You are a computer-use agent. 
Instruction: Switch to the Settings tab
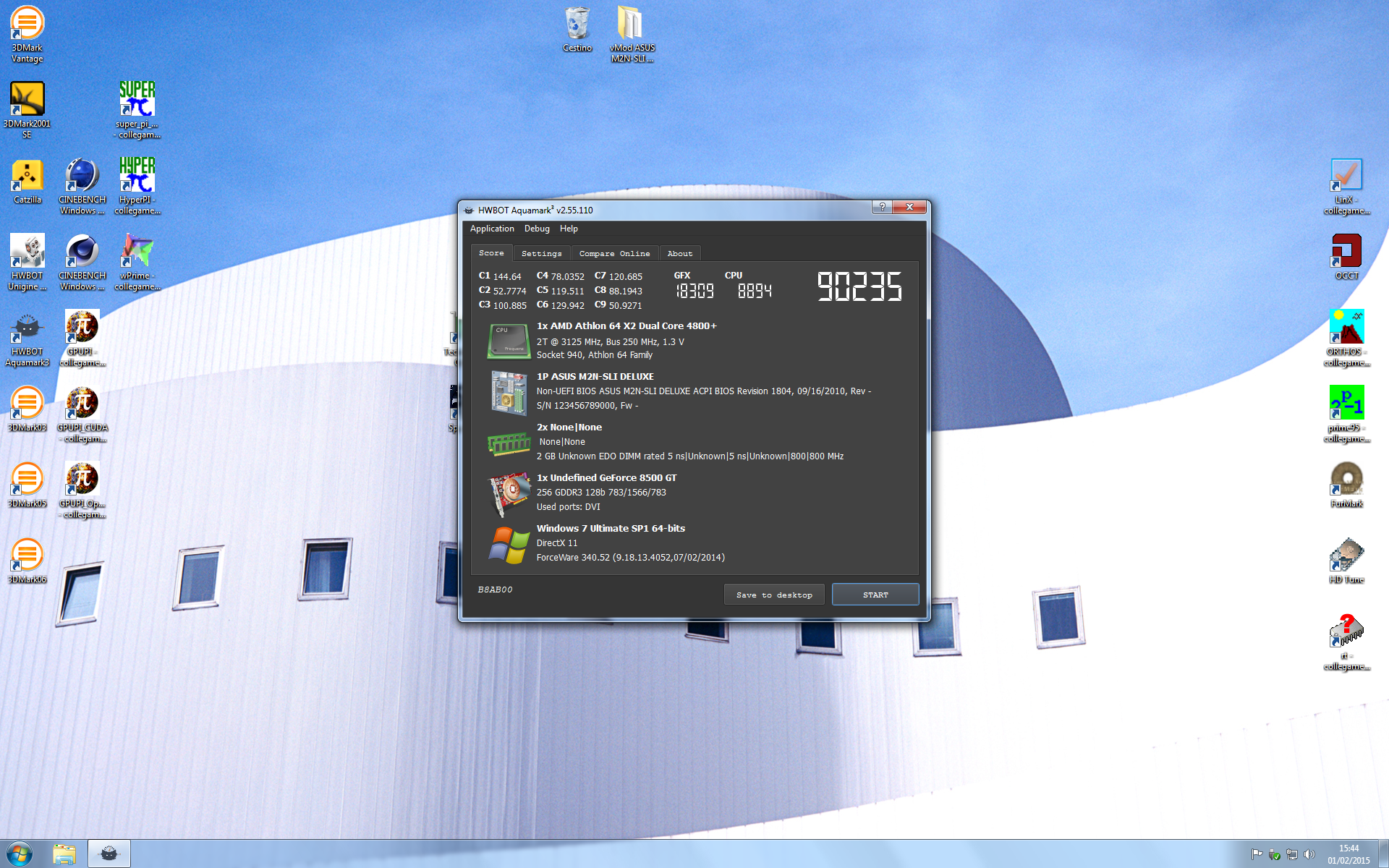[x=541, y=254]
